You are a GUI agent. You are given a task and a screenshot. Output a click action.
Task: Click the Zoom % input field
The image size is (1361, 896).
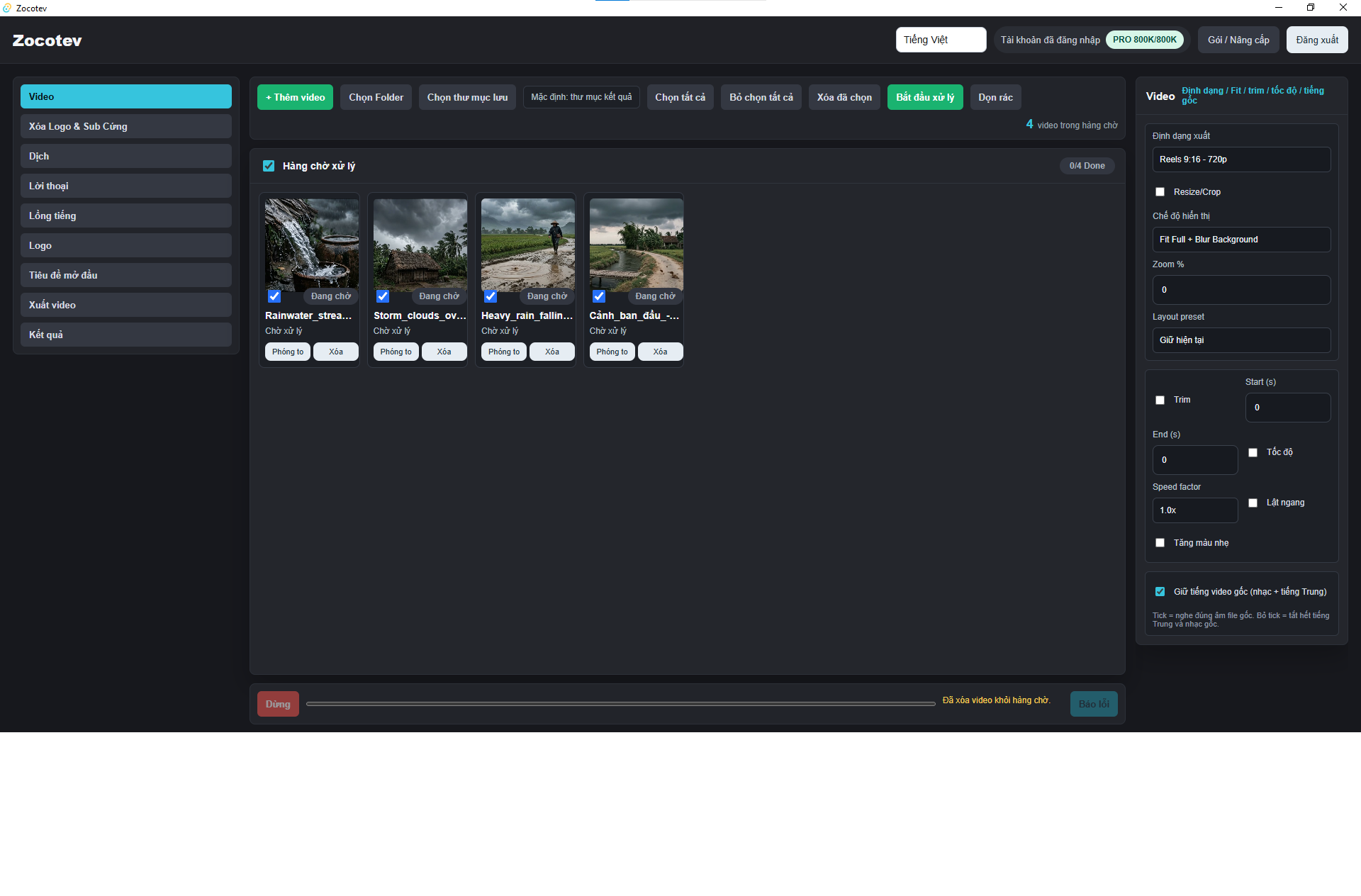pyautogui.click(x=1241, y=290)
